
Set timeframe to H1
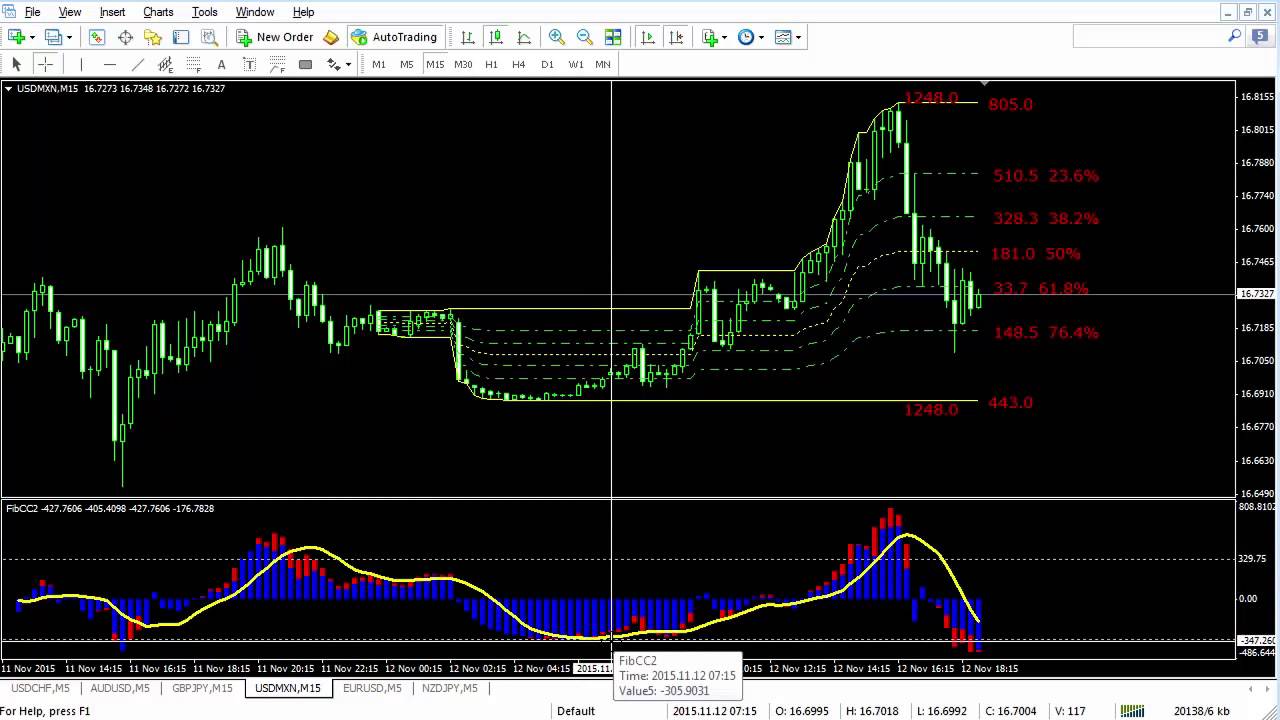click(x=491, y=64)
